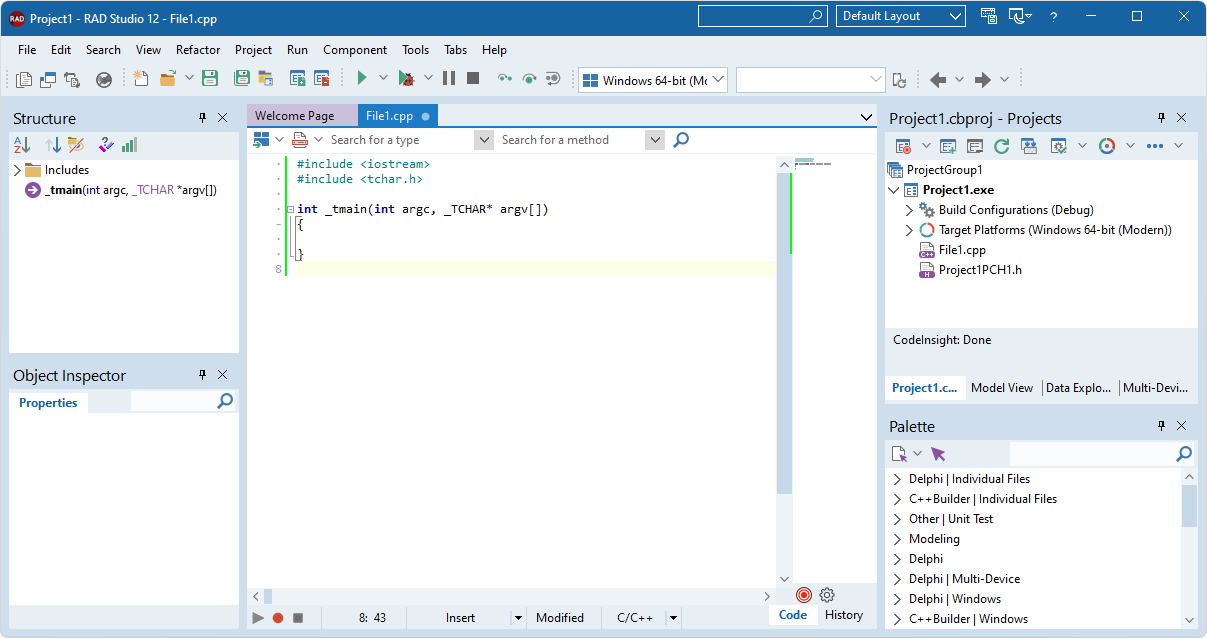
Task: Click the editor settings gear icon
Action: [827, 594]
